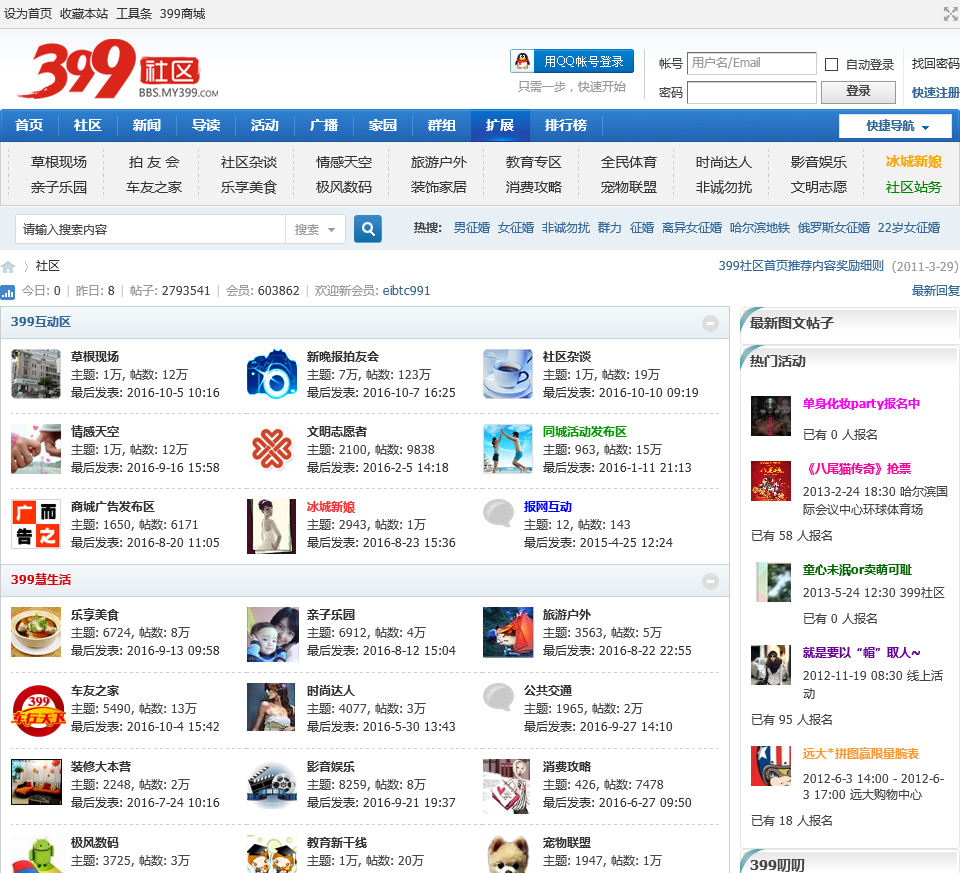Open the 八尾猫传奇 activity thumbnail
960x873 pixels.
[x=771, y=481]
